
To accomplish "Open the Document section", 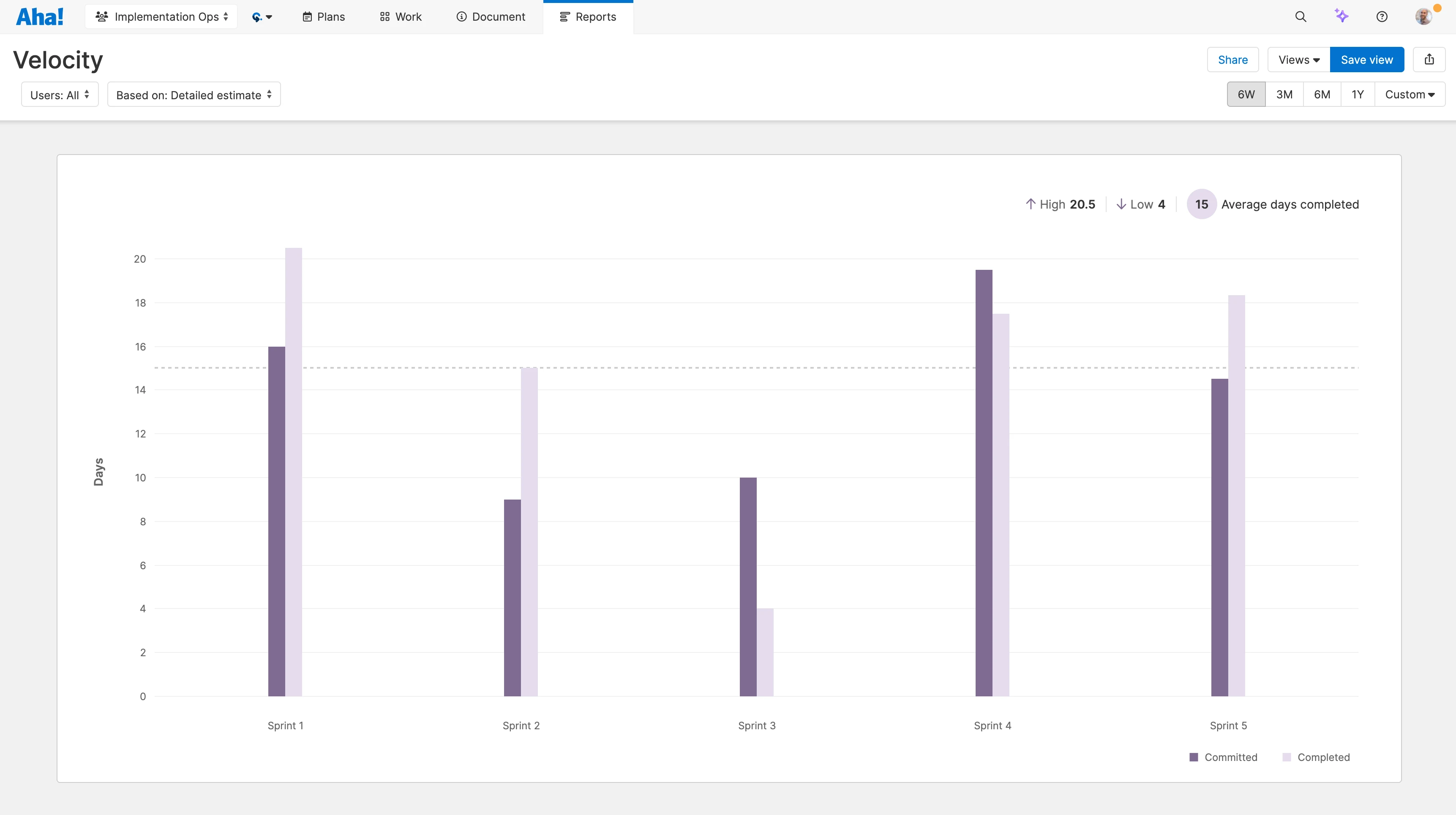I will (490, 16).
